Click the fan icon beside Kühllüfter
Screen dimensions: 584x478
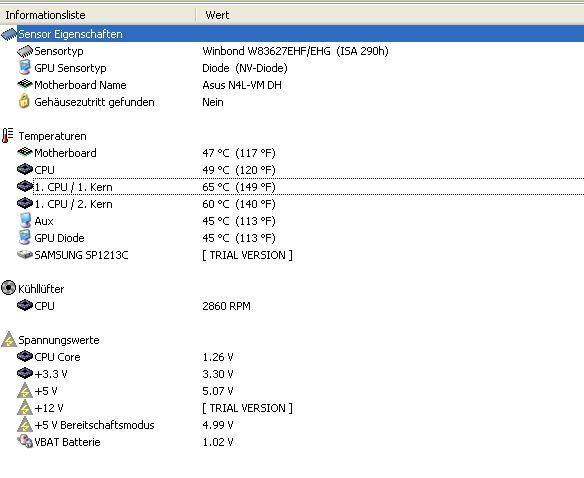point(9,288)
